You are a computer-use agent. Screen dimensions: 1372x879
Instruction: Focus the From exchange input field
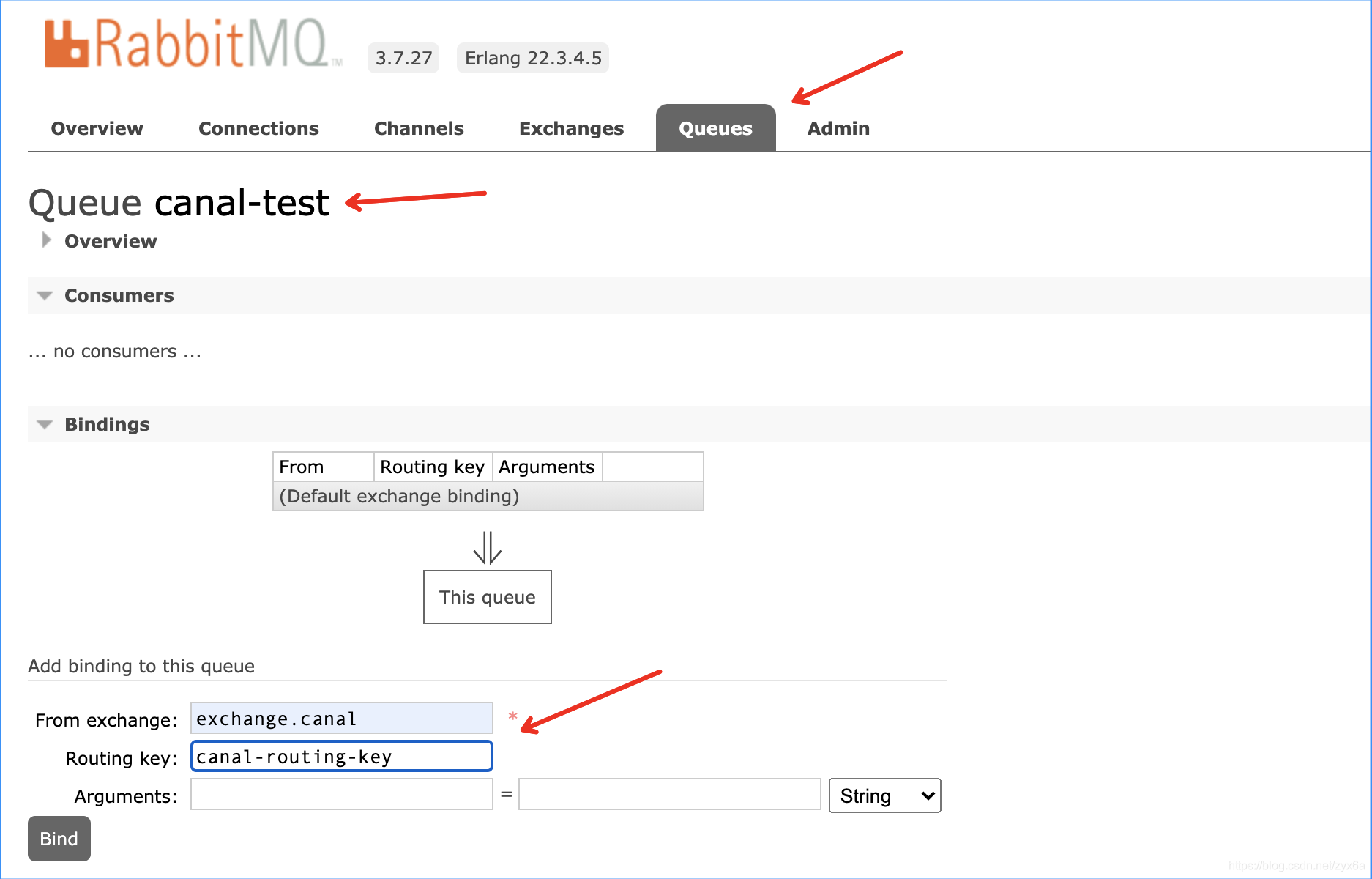341,719
